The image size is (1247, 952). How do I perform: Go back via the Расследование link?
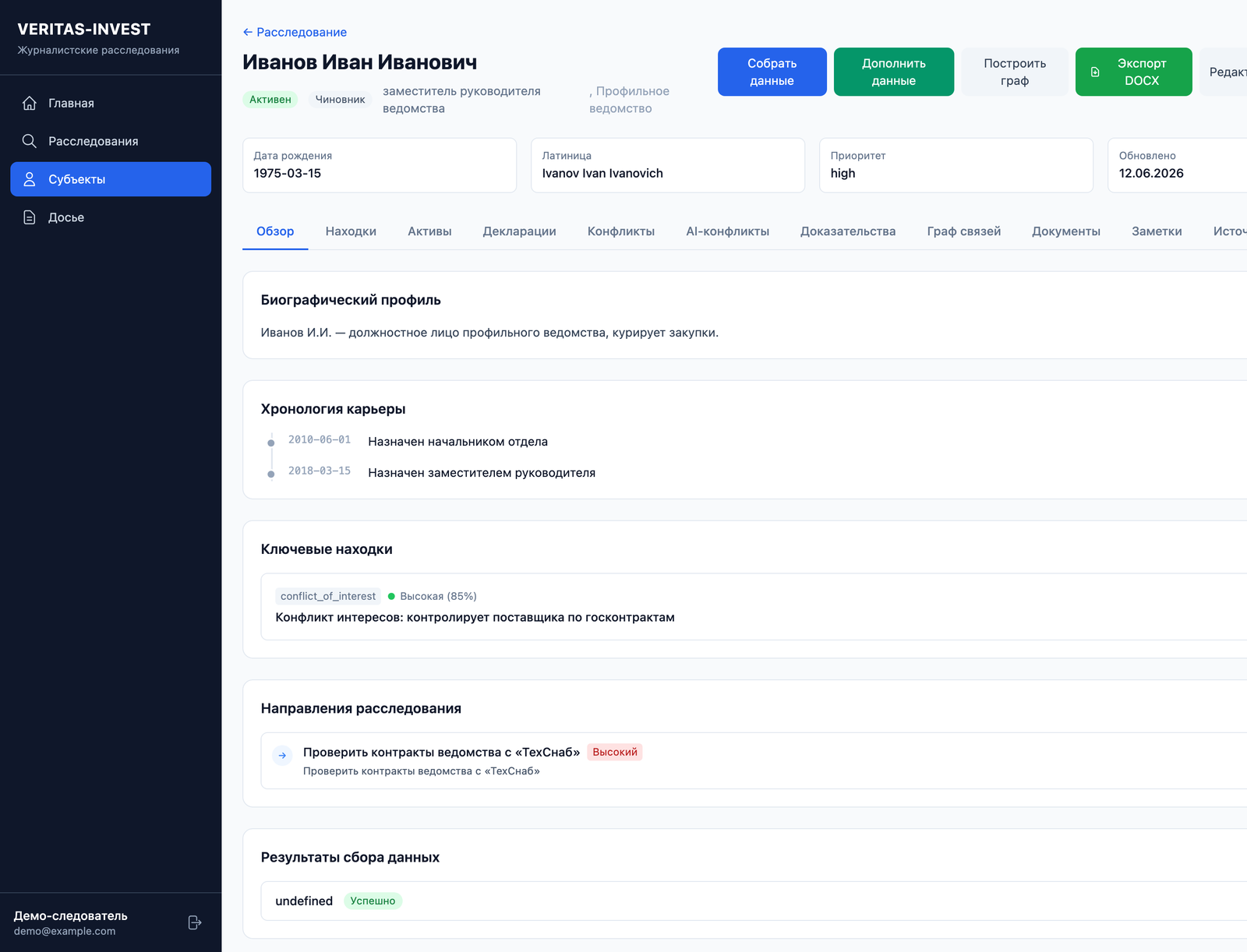coord(295,32)
